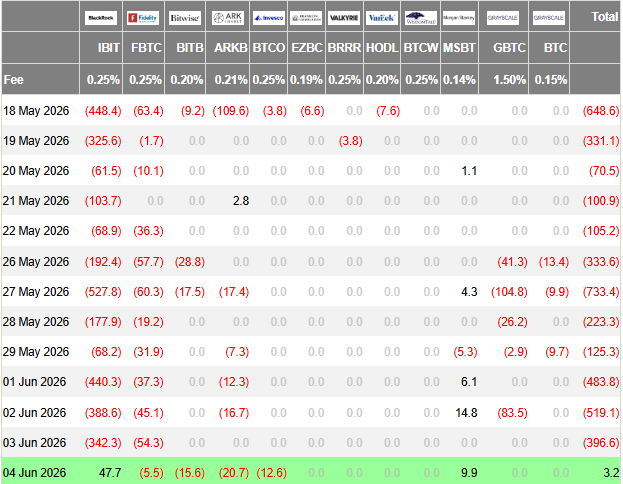The image size is (623, 484).
Task: Click the (109.6) ARKB value
Action: click(231, 110)
